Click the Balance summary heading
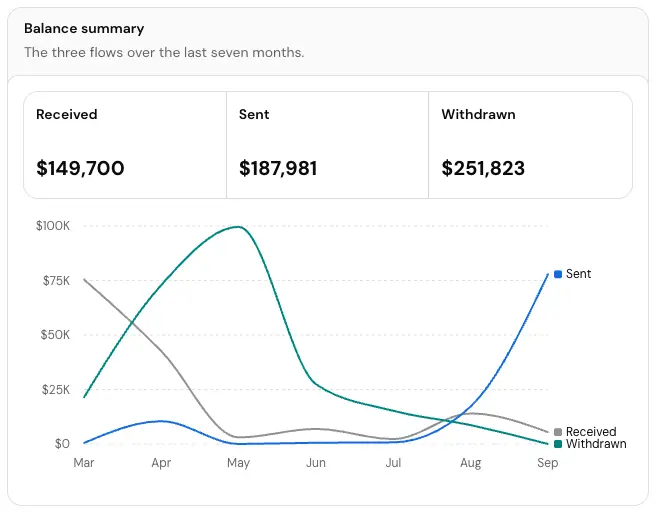 pos(84,28)
